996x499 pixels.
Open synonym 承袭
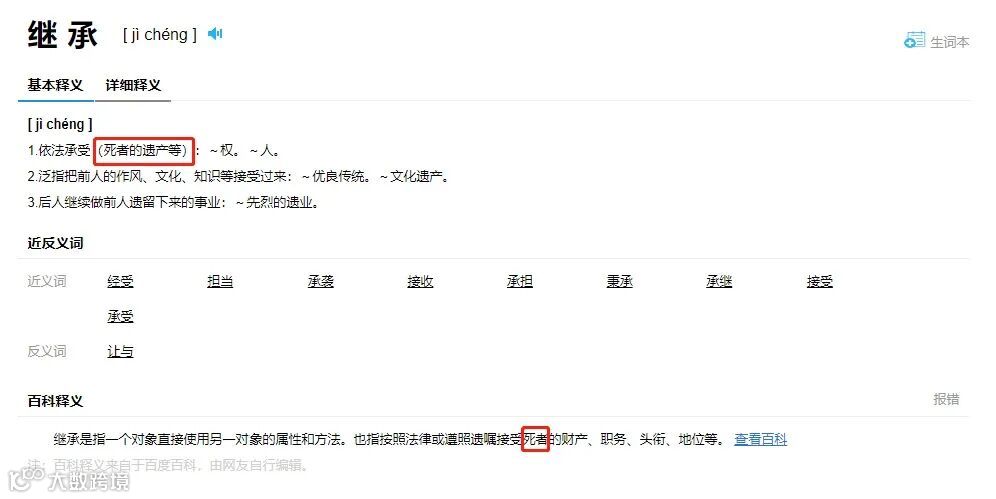320,281
